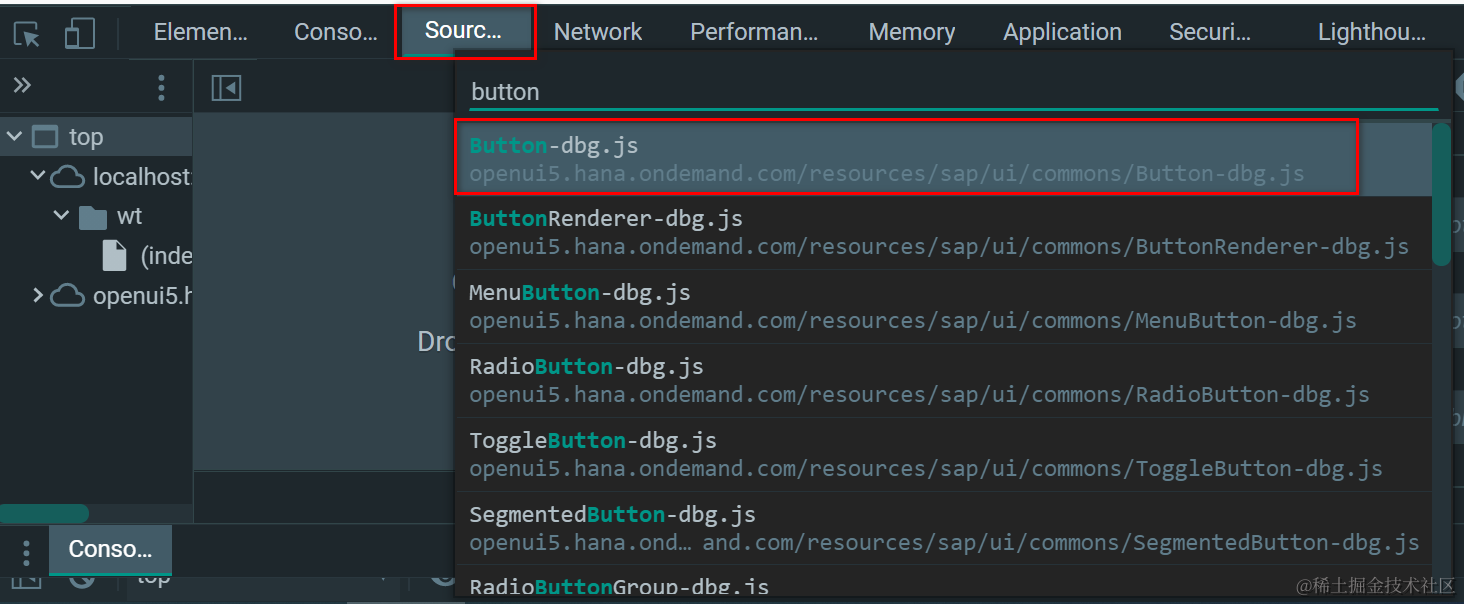Collapse the wt folder

click(x=62, y=216)
